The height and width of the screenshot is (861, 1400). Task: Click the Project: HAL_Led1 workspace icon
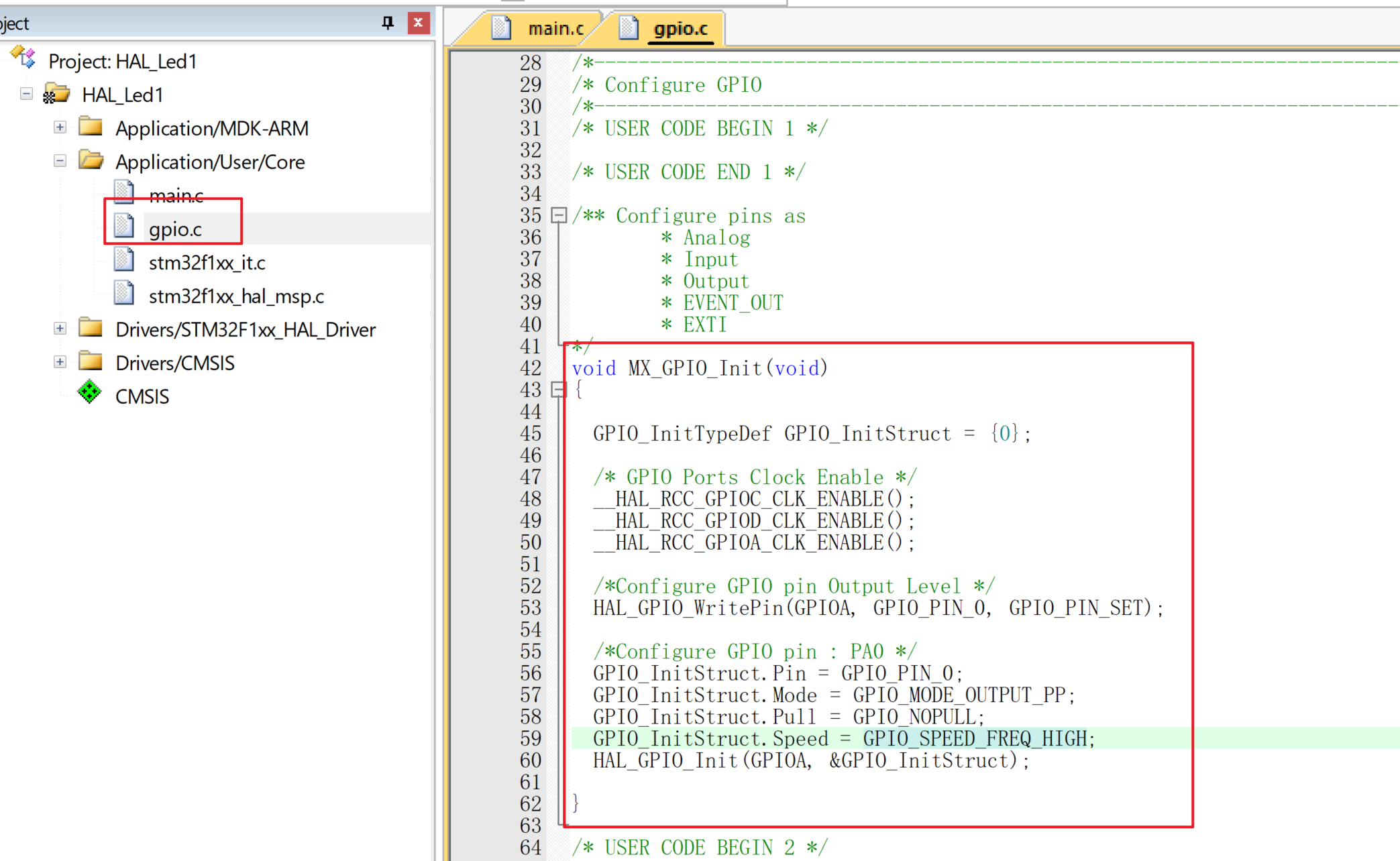(x=24, y=58)
